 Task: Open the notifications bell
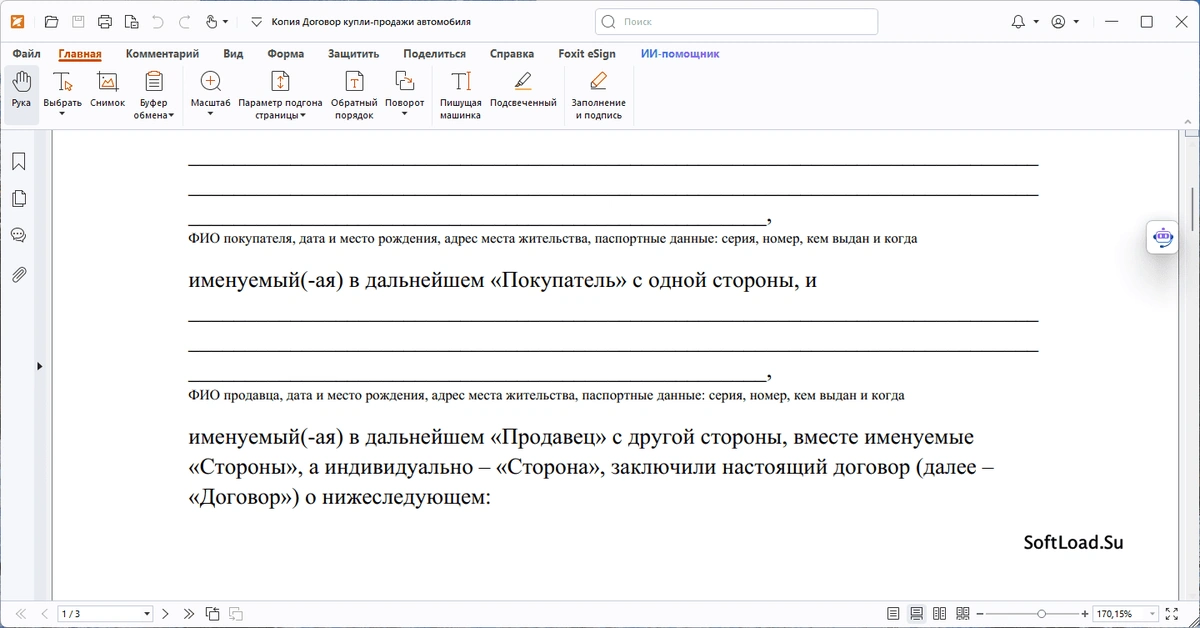[1018, 21]
